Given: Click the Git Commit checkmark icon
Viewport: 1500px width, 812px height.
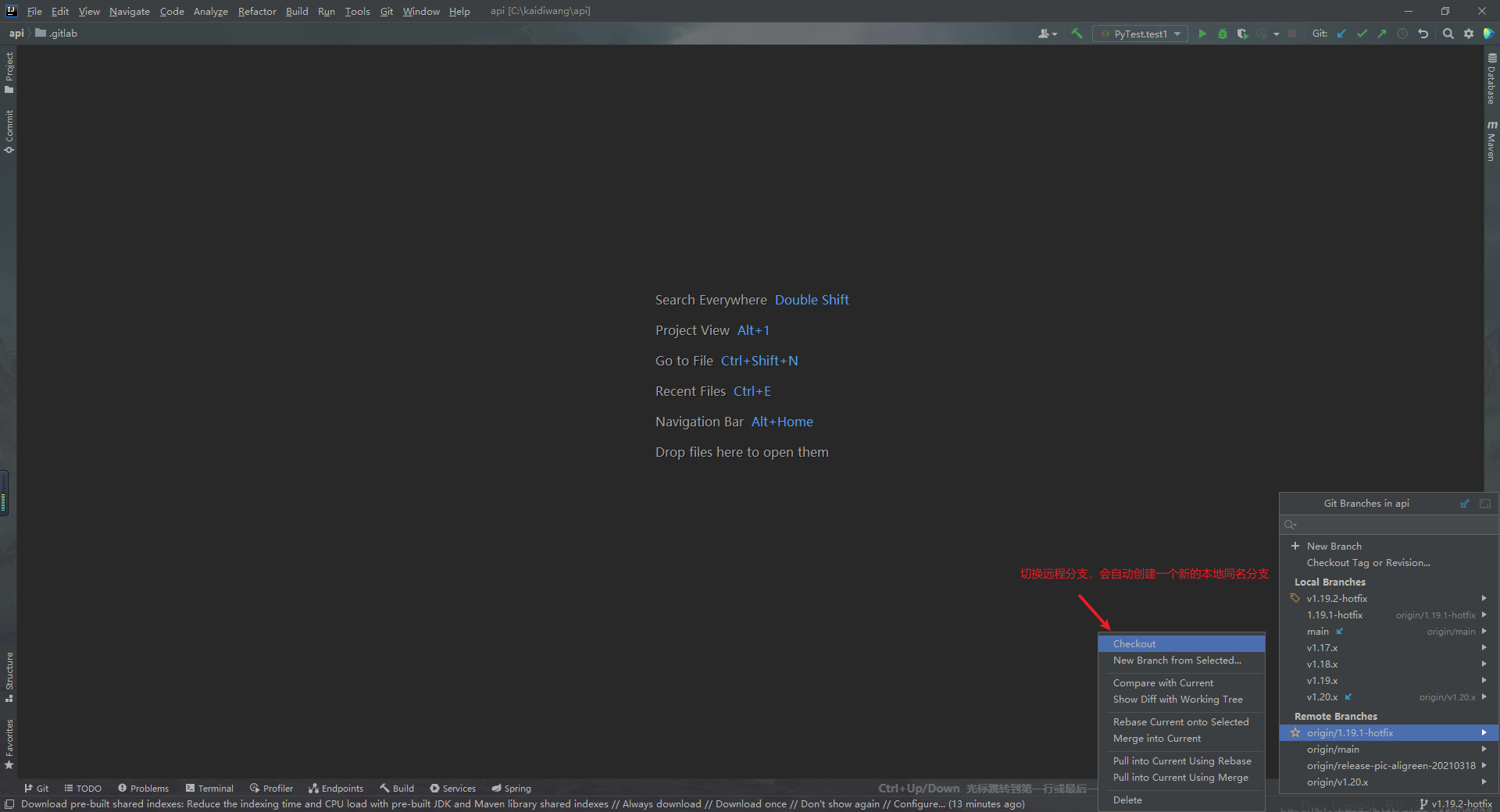Looking at the screenshot, I should coord(1362,34).
